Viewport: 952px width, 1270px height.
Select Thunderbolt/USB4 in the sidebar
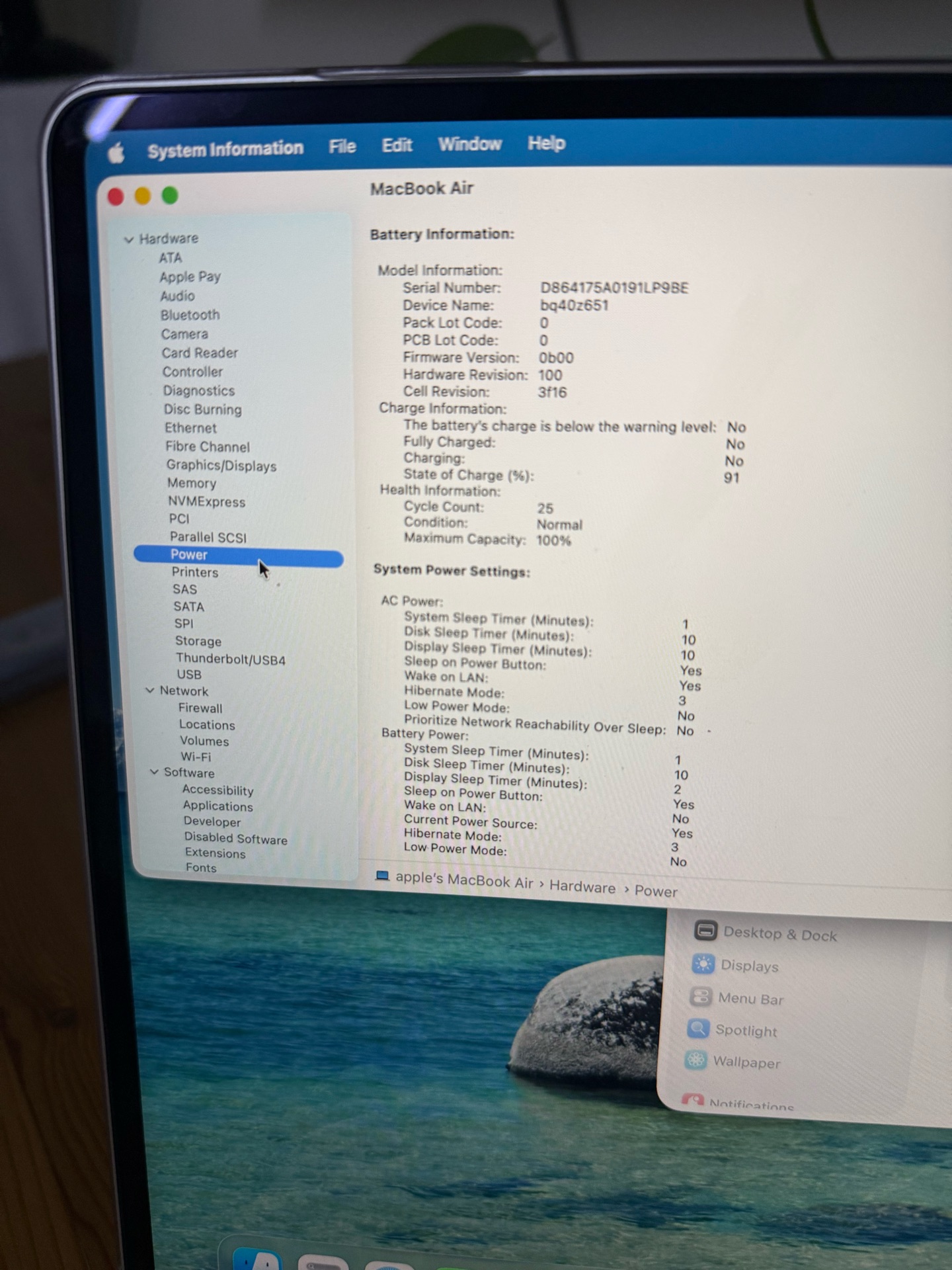coord(230,659)
